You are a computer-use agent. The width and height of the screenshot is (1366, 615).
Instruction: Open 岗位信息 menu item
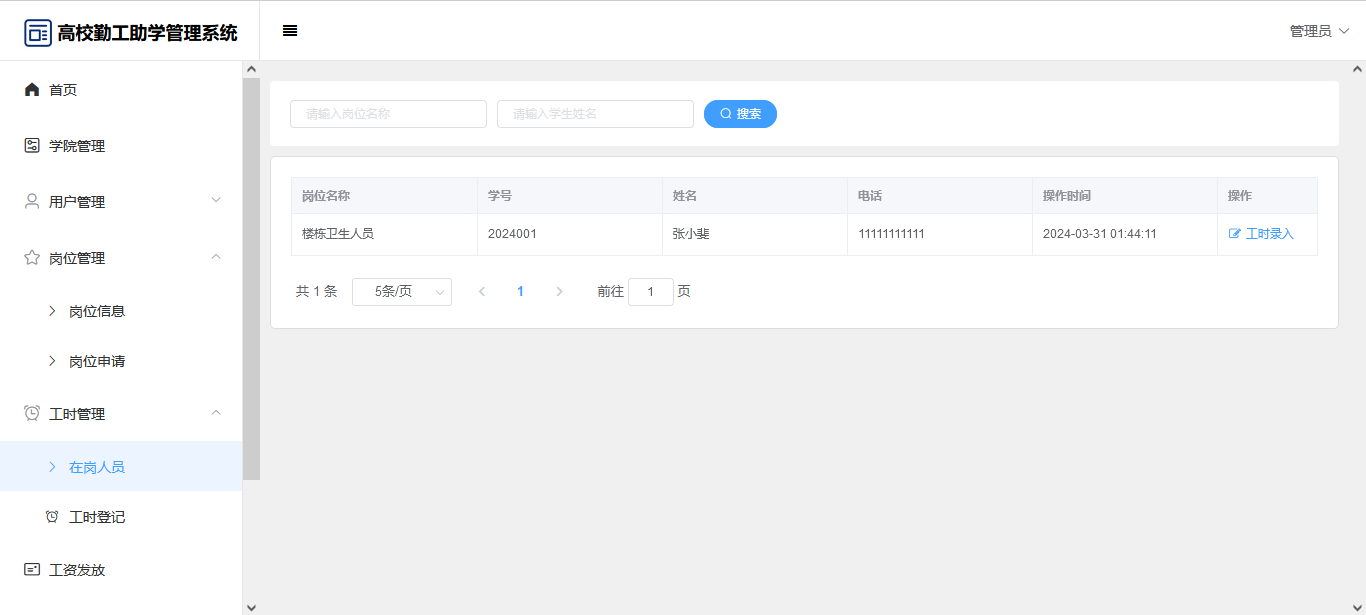(97, 311)
